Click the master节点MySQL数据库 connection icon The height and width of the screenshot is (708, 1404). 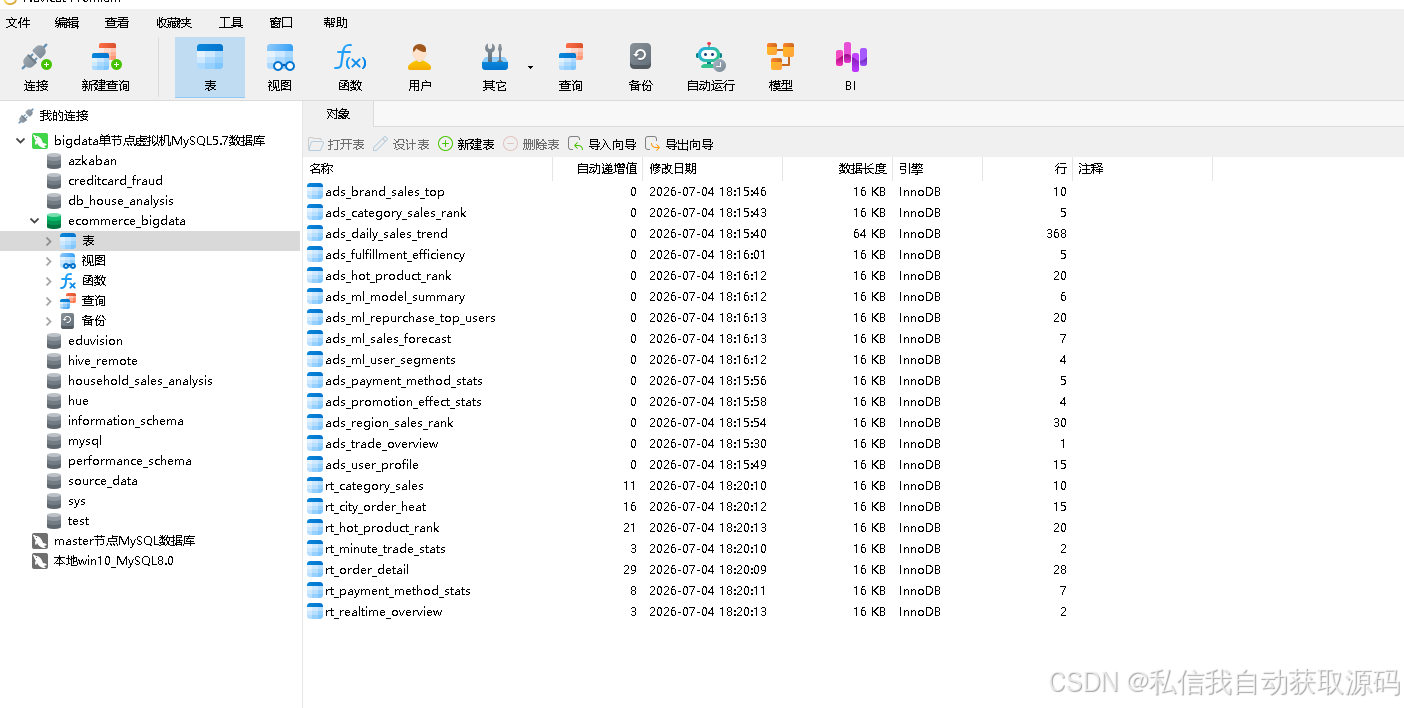coord(40,541)
